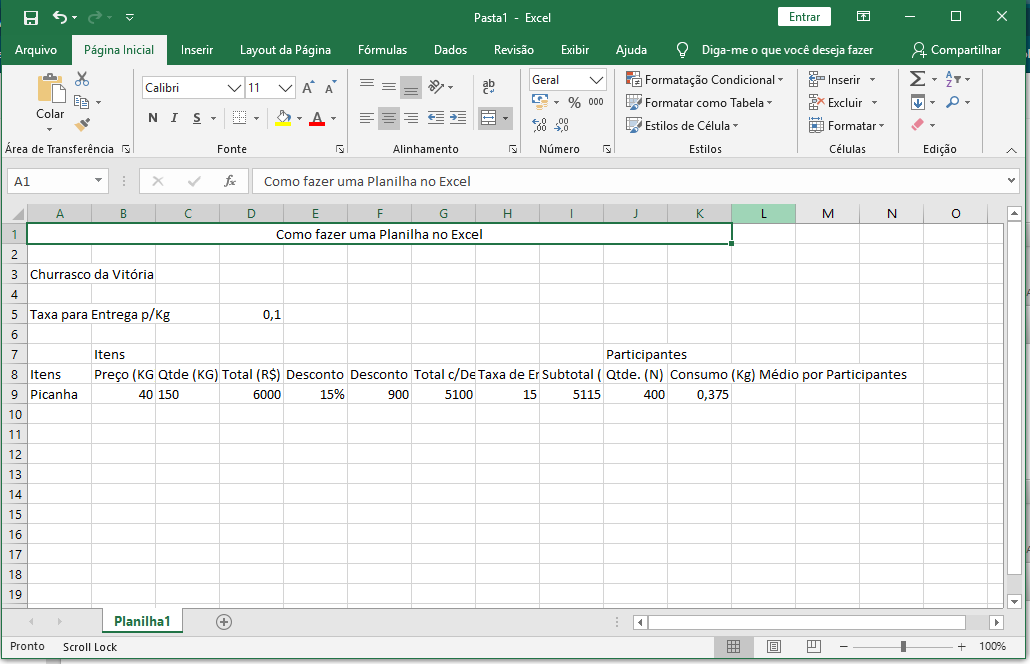Click the Compartilhar share button

(x=956, y=50)
